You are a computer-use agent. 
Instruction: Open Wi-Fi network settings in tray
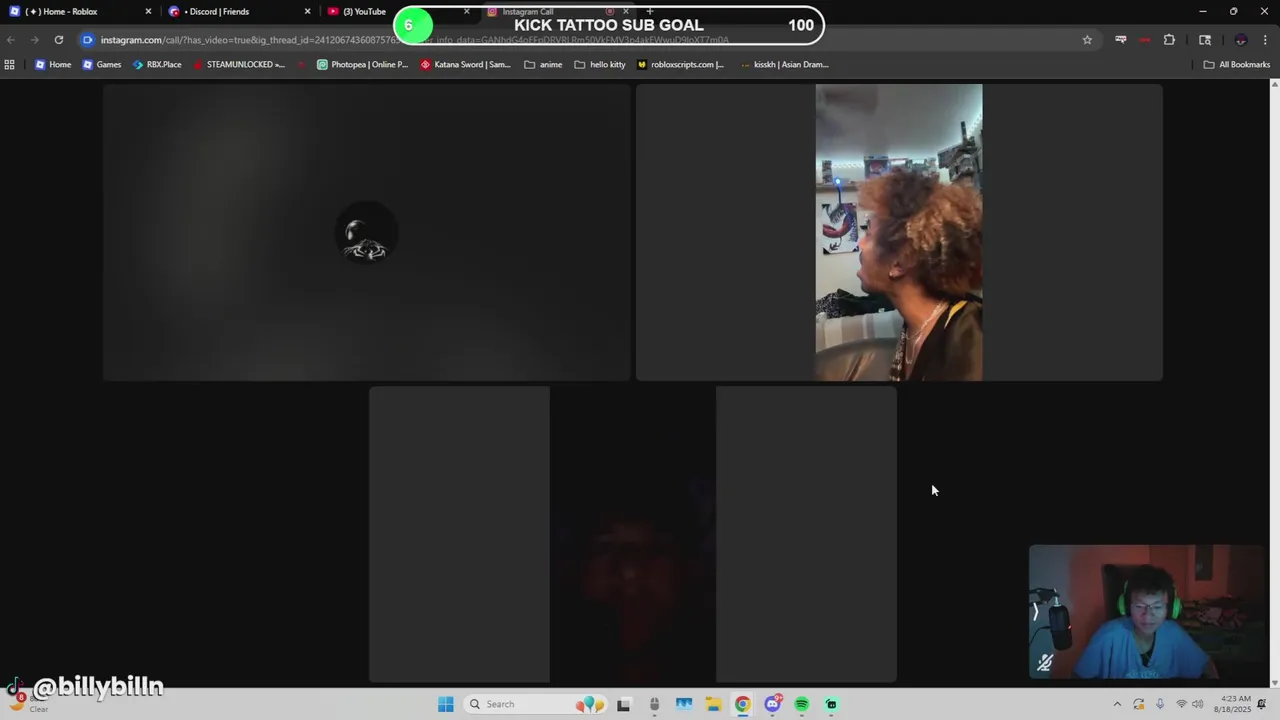1181,704
